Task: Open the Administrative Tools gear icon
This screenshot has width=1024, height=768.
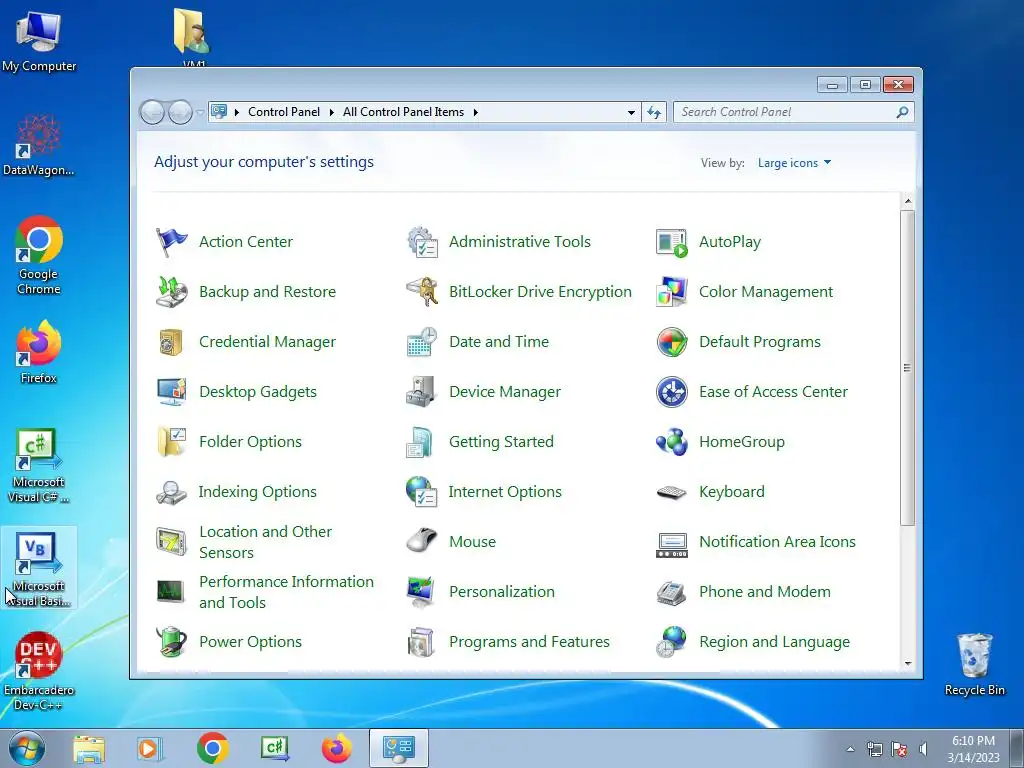Action: click(422, 242)
